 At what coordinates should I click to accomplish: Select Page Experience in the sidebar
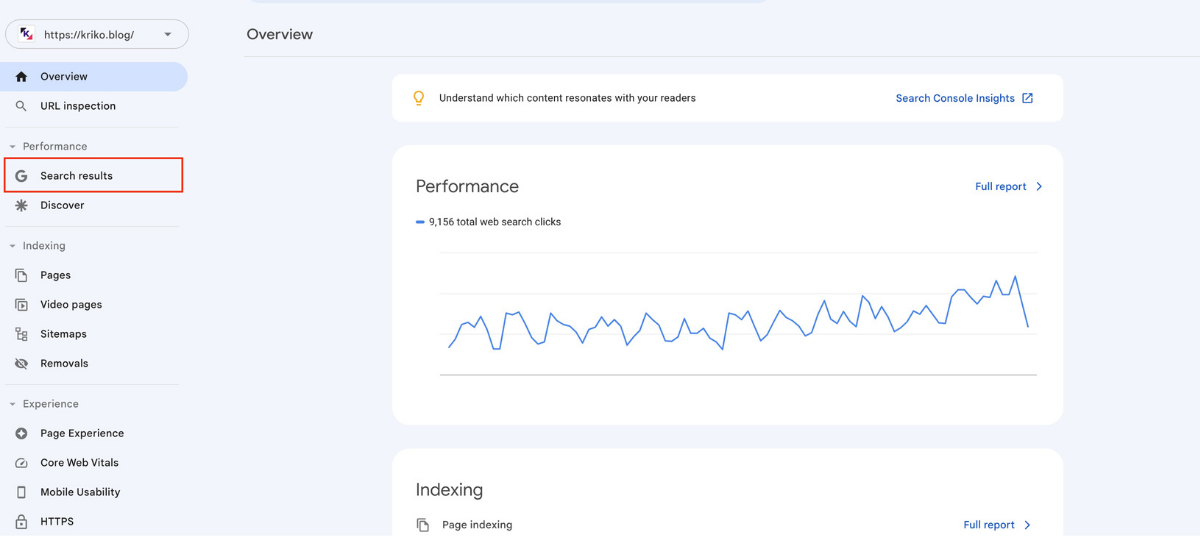click(82, 434)
